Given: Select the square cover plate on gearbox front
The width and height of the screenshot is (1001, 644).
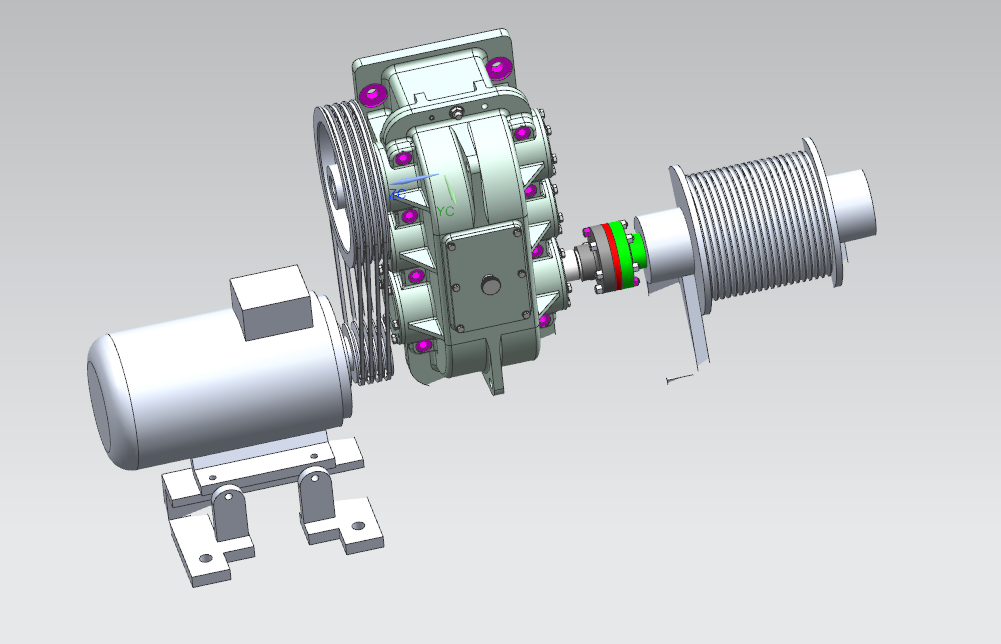Looking at the screenshot, I should pyautogui.click(x=488, y=278).
